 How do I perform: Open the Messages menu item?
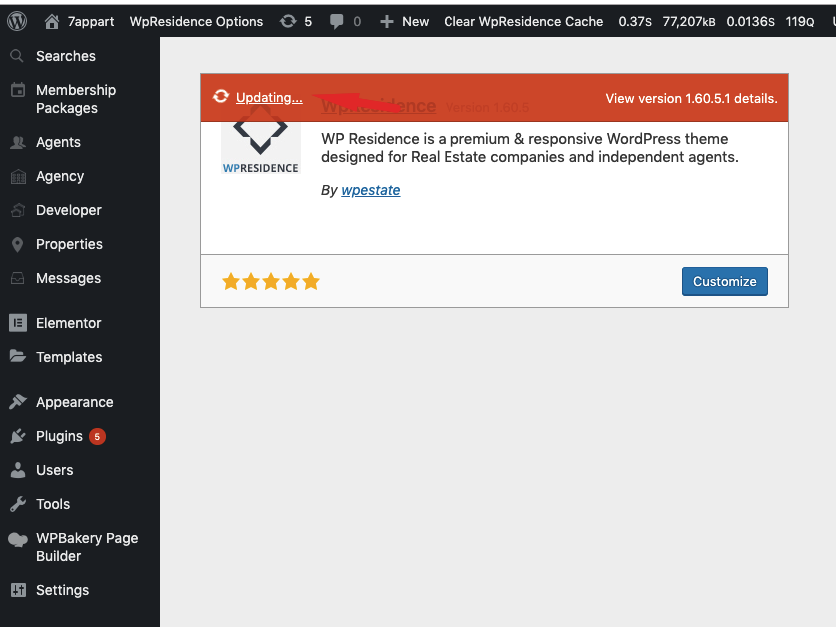(68, 278)
